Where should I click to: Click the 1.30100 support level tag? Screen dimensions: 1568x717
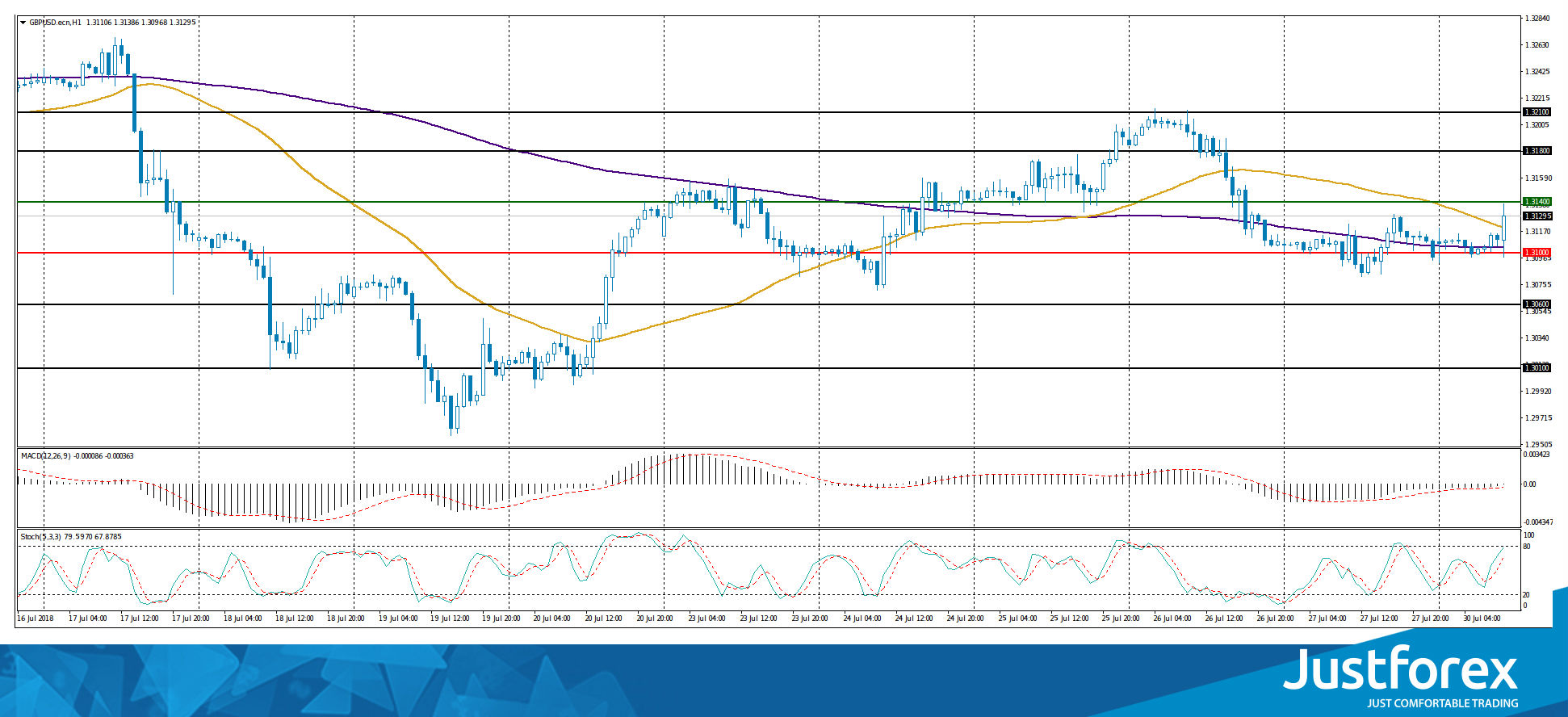click(1536, 368)
